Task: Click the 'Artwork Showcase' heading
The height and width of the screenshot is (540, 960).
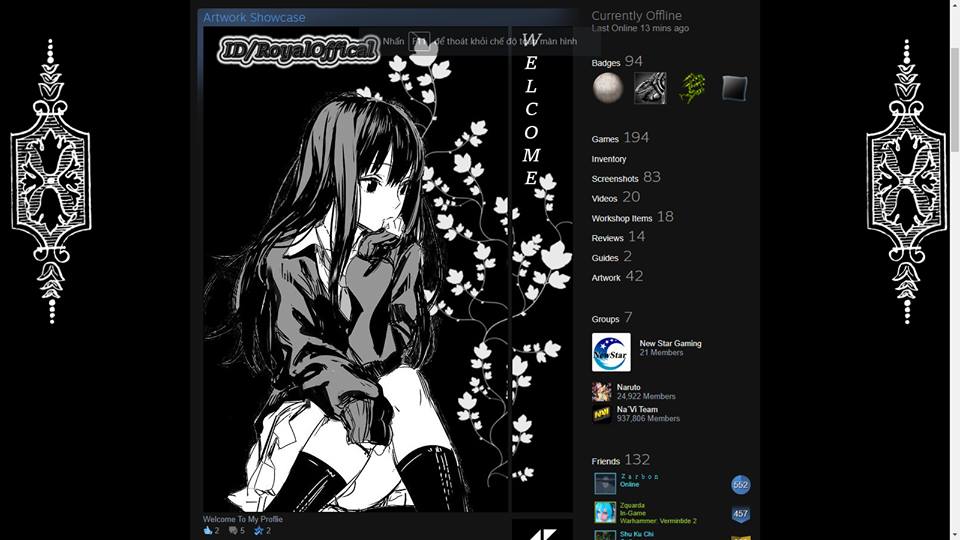Action: tap(254, 18)
